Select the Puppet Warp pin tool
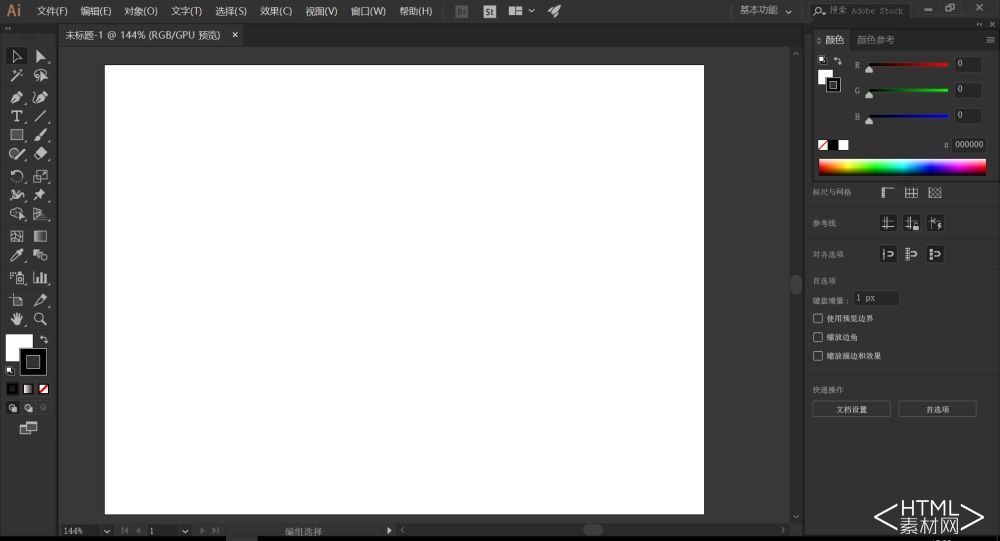 click(x=40, y=195)
